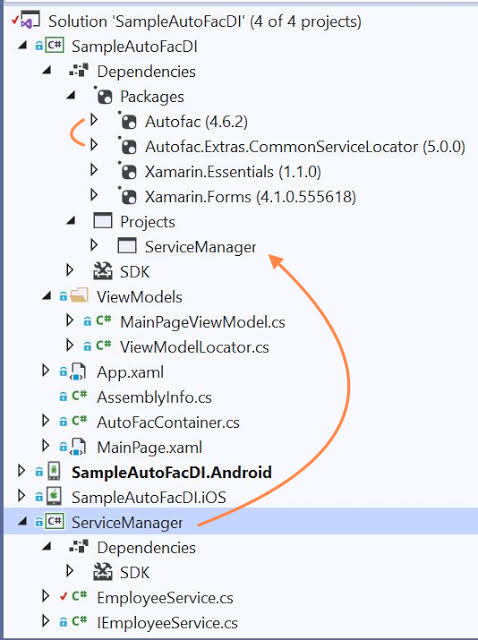
Task: Expand the Xamarin.Essentials package
Action: click(94, 170)
